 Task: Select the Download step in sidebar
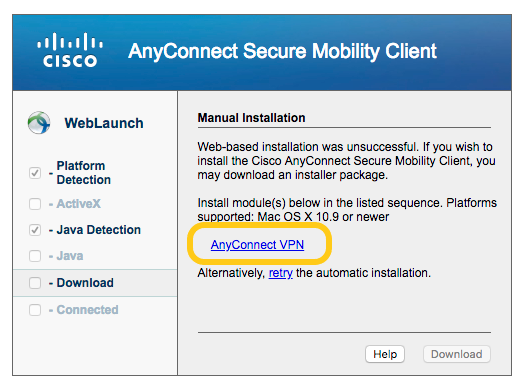point(95,283)
